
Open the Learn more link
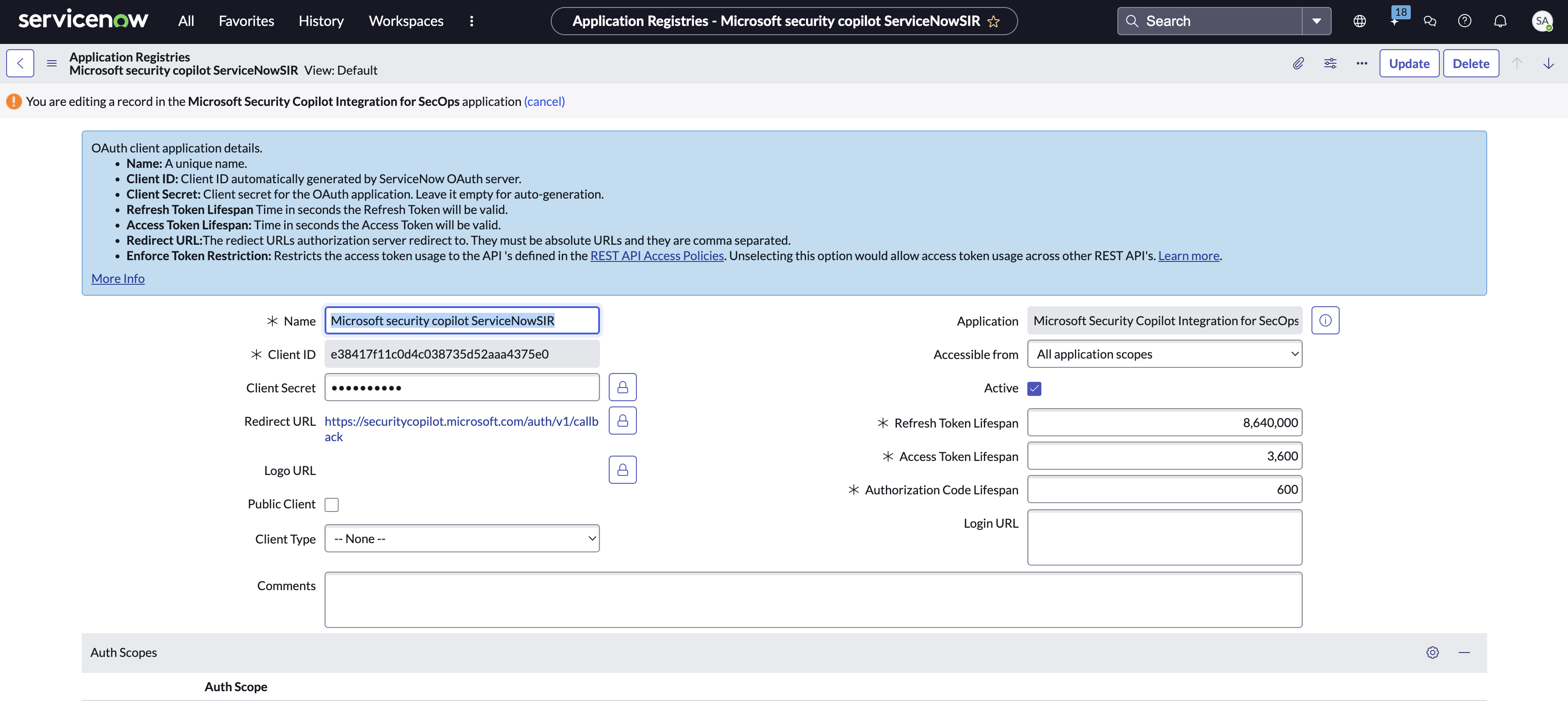1188,256
